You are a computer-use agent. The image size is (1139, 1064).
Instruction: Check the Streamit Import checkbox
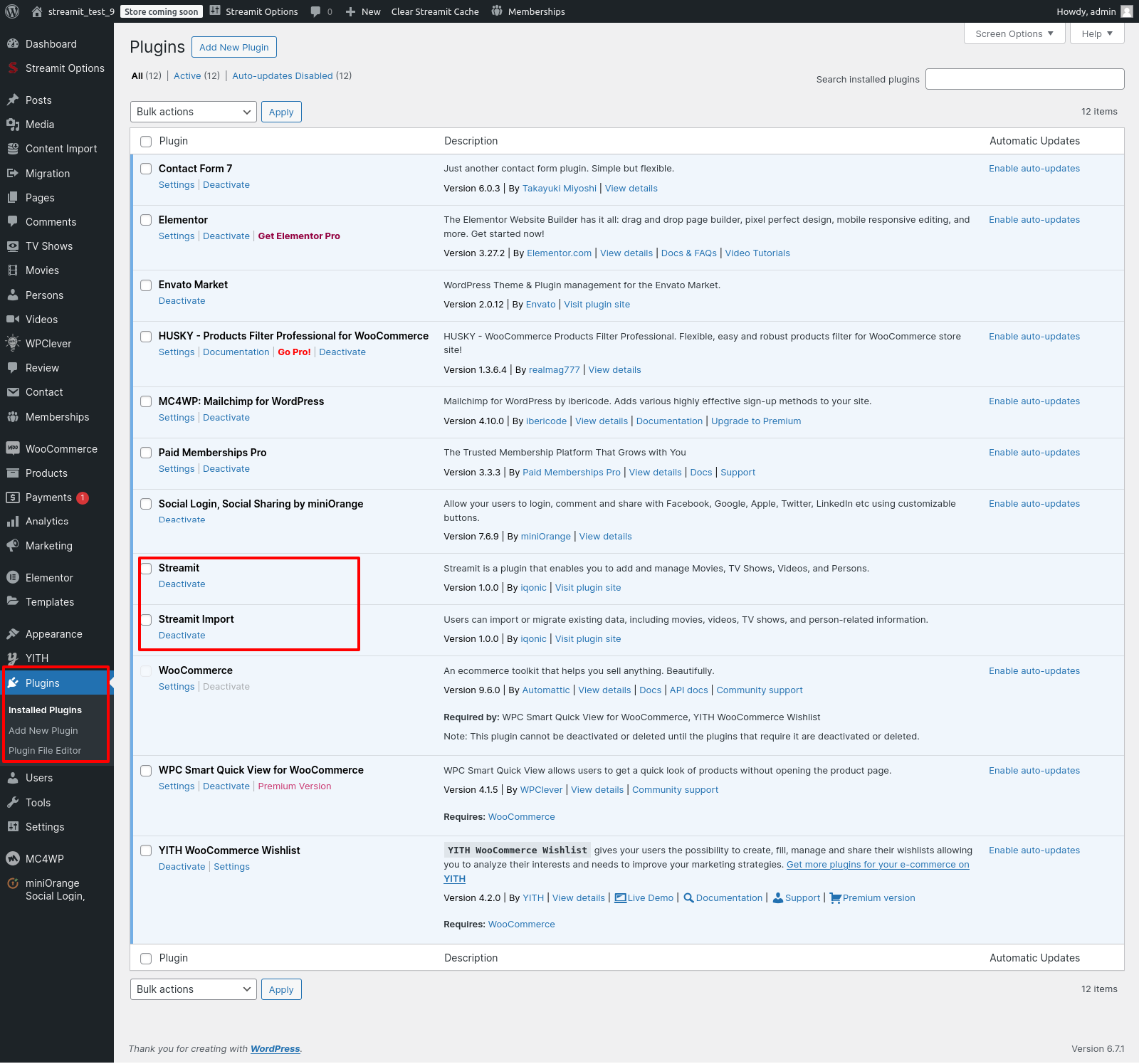pyautogui.click(x=146, y=620)
